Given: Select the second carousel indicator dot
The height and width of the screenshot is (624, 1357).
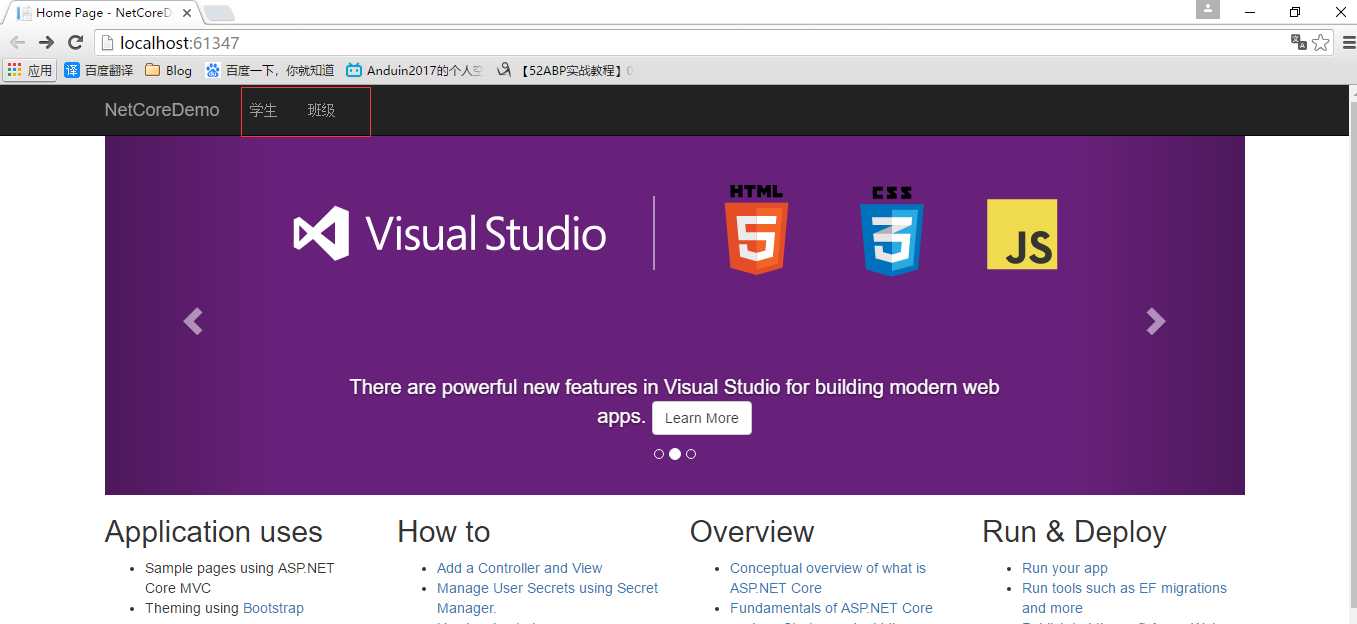Looking at the screenshot, I should 675,454.
